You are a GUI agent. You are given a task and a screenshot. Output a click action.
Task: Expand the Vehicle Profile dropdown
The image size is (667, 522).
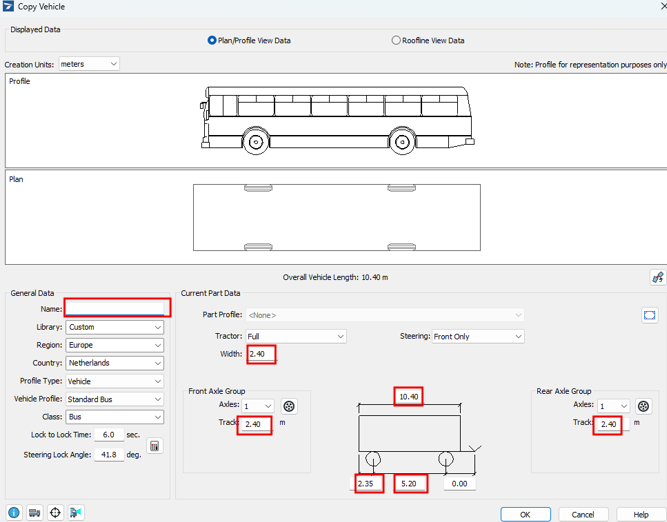[115, 399]
